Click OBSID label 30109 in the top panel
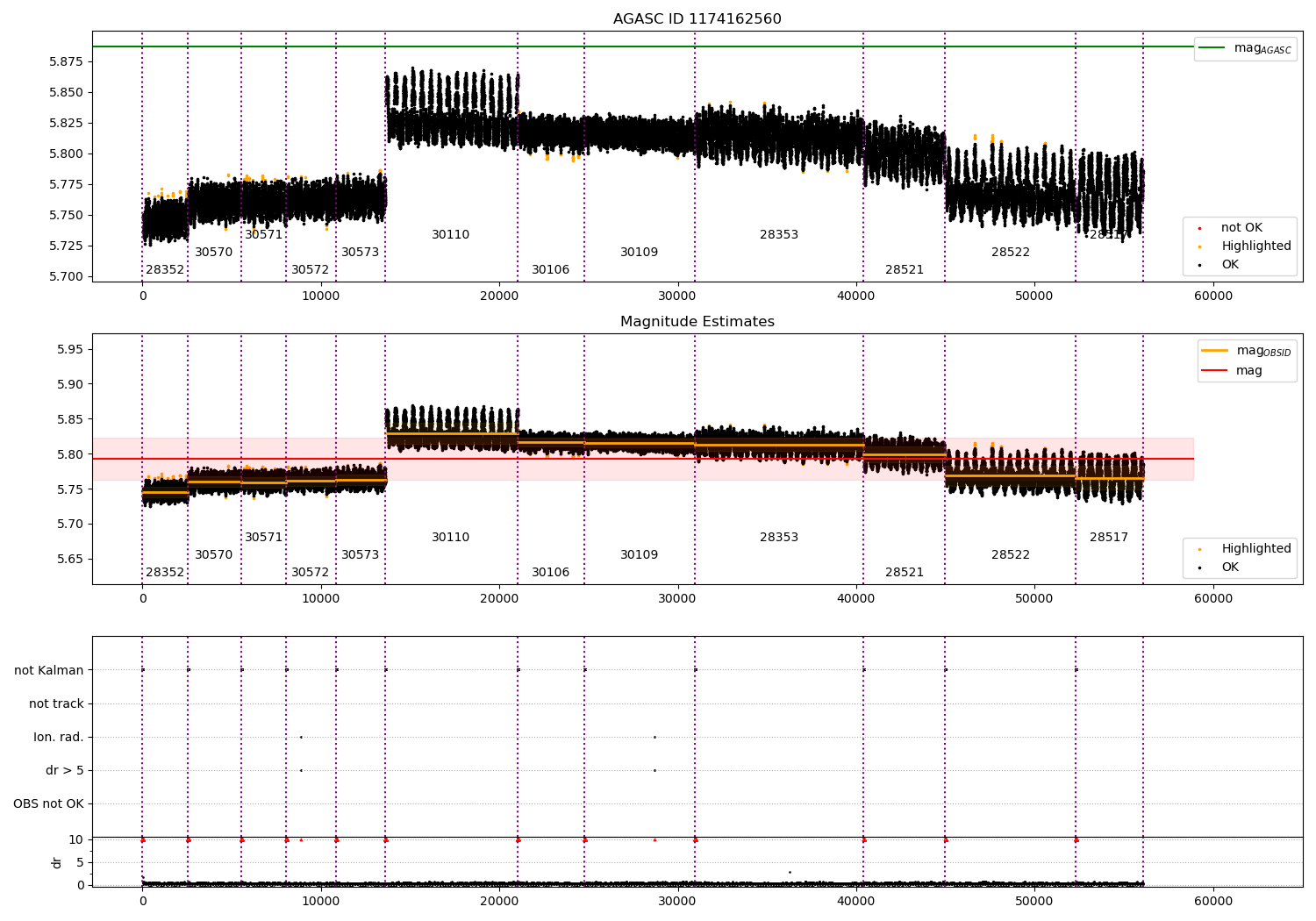 click(x=640, y=252)
